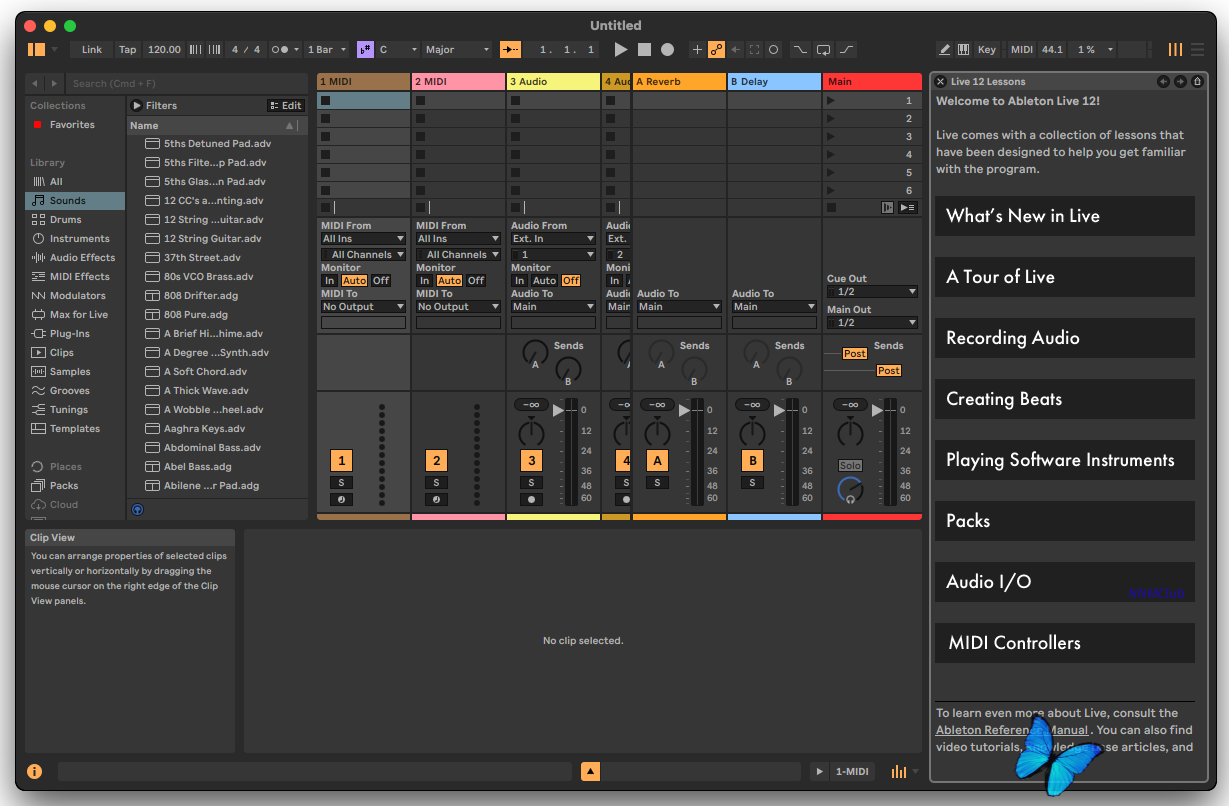Image resolution: width=1229 pixels, height=806 pixels.
Task: Toggle the computer MIDI keyboard icon
Action: (964, 49)
